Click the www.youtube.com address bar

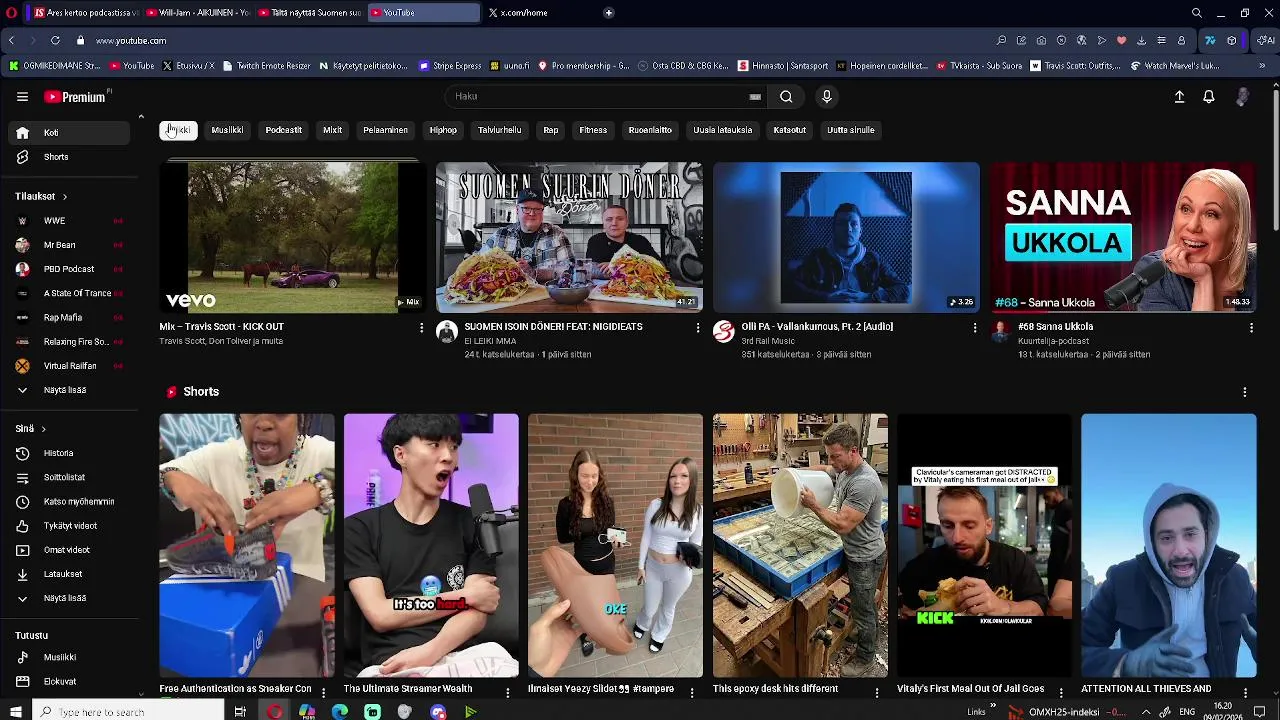131,41
